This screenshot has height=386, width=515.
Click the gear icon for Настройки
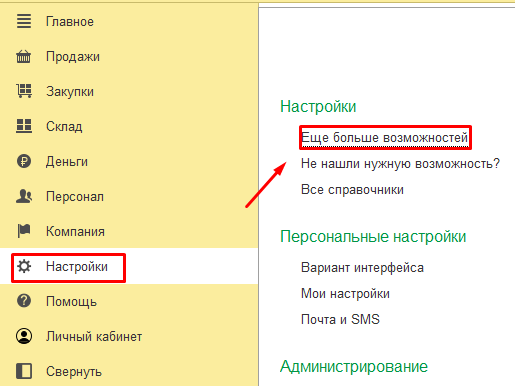click(x=24, y=266)
